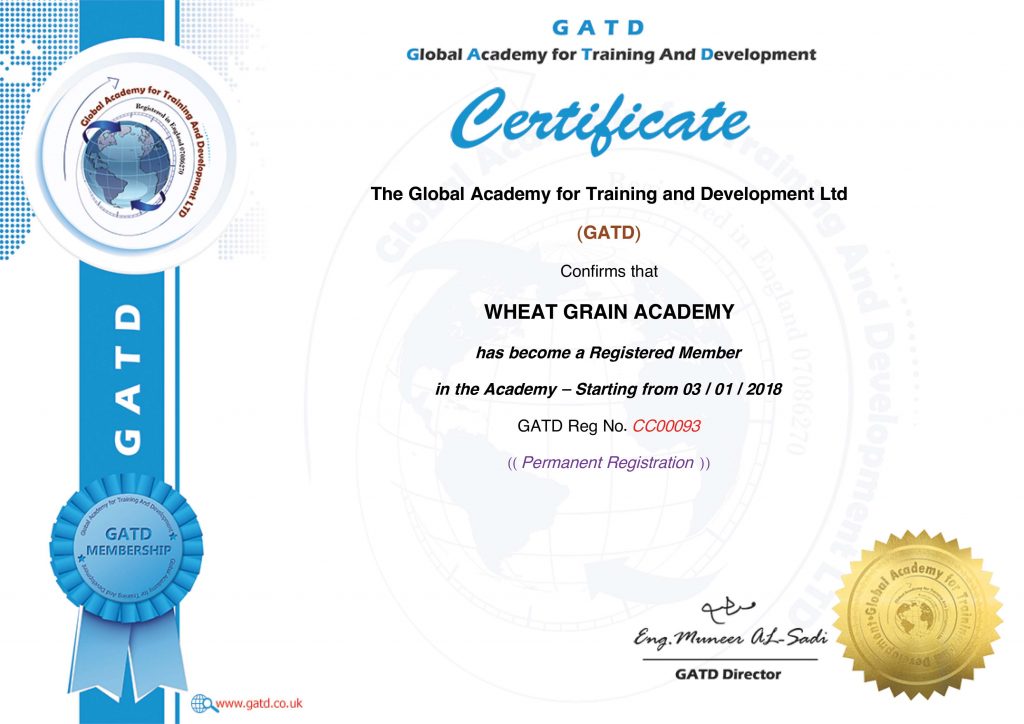Select the WHEAT GRAIN ACADEMY name

click(x=609, y=312)
